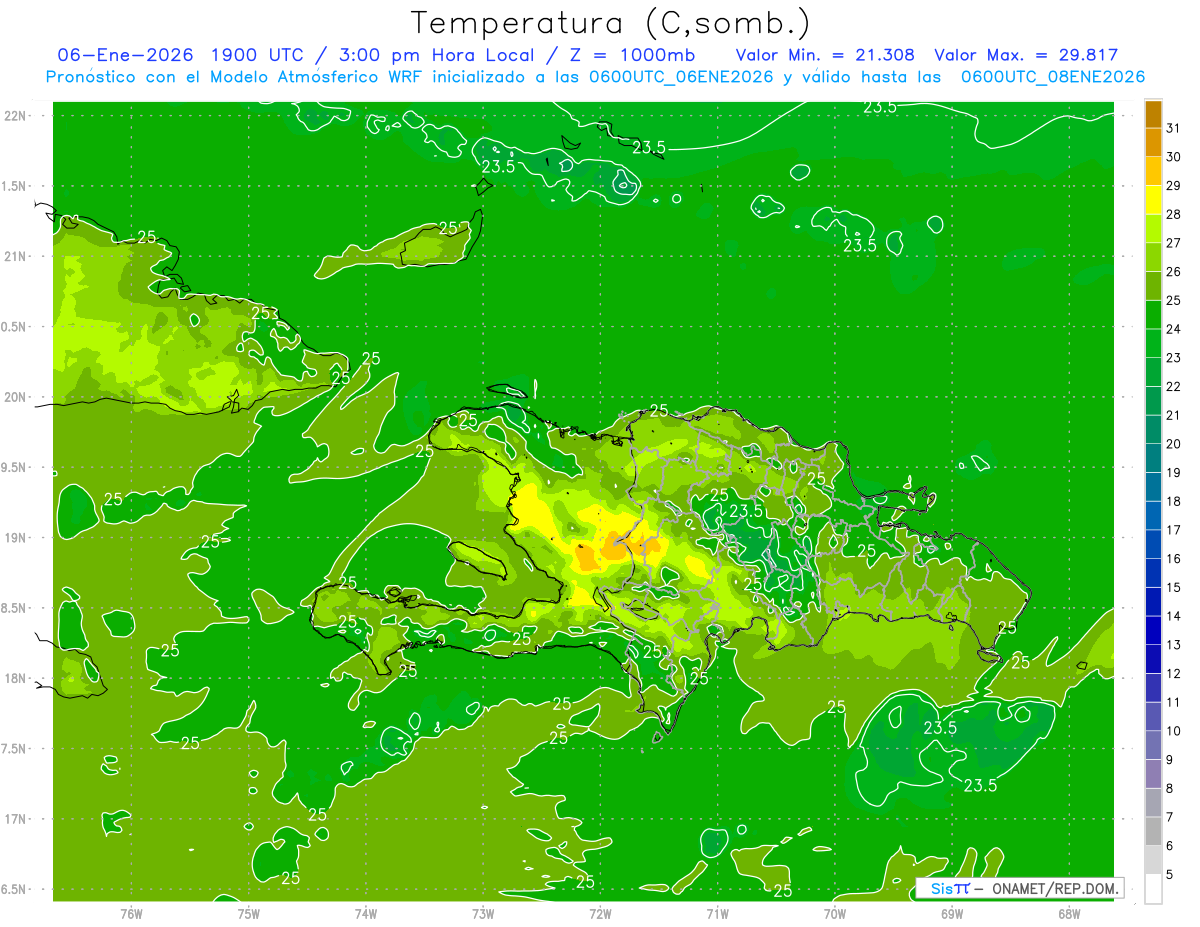Image resolution: width=1200 pixels, height=927 pixels.
Task: Click the '18N' latitude axis label
Action: click(17, 678)
